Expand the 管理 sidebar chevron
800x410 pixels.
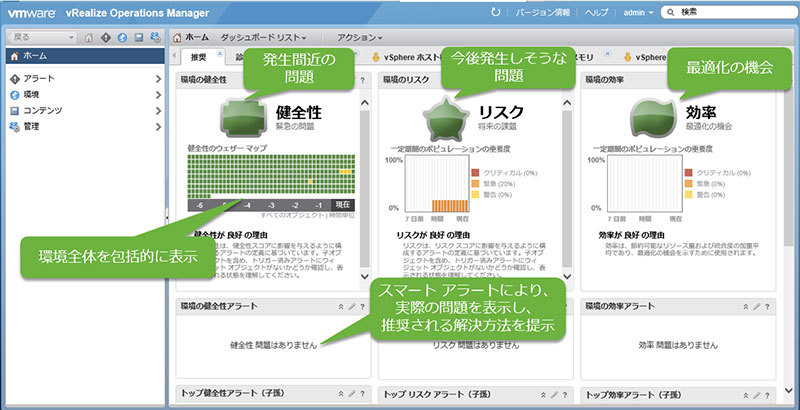(x=158, y=127)
